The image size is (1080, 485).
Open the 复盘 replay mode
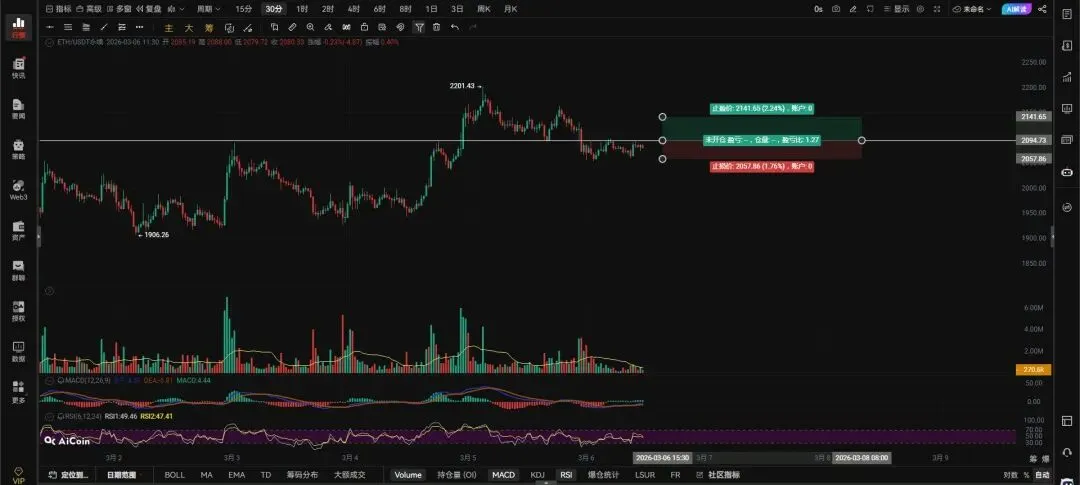pos(148,9)
